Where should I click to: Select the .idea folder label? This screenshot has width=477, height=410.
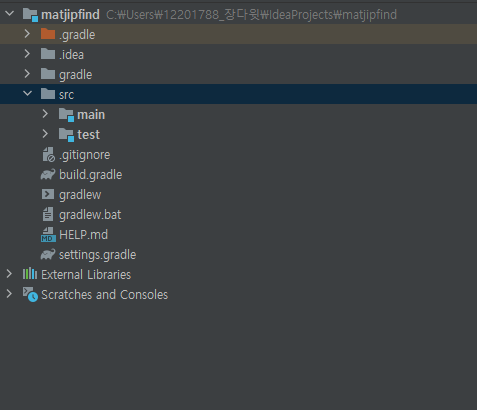(x=71, y=54)
